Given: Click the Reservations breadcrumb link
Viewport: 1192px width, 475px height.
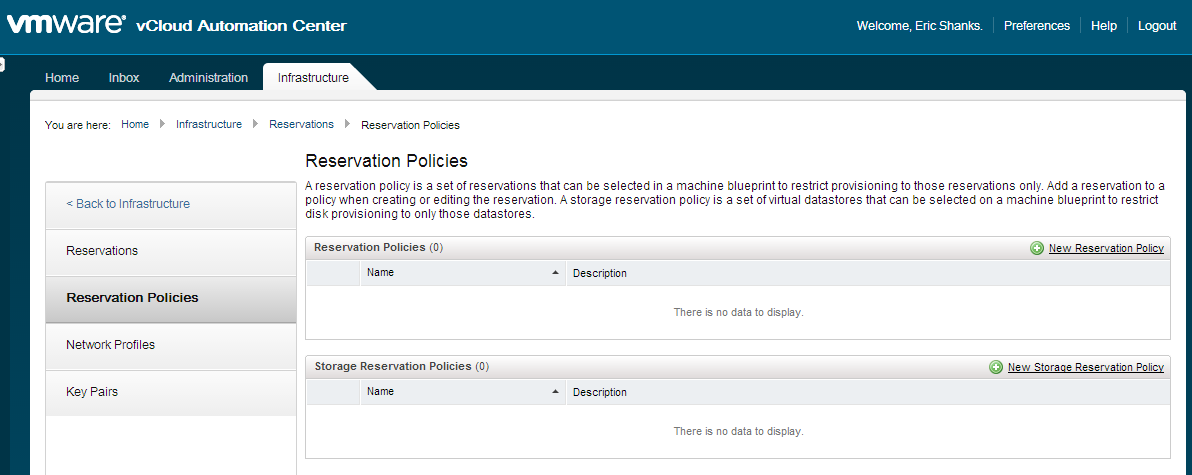Looking at the screenshot, I should pyautogui.click(x=301, y=124).
